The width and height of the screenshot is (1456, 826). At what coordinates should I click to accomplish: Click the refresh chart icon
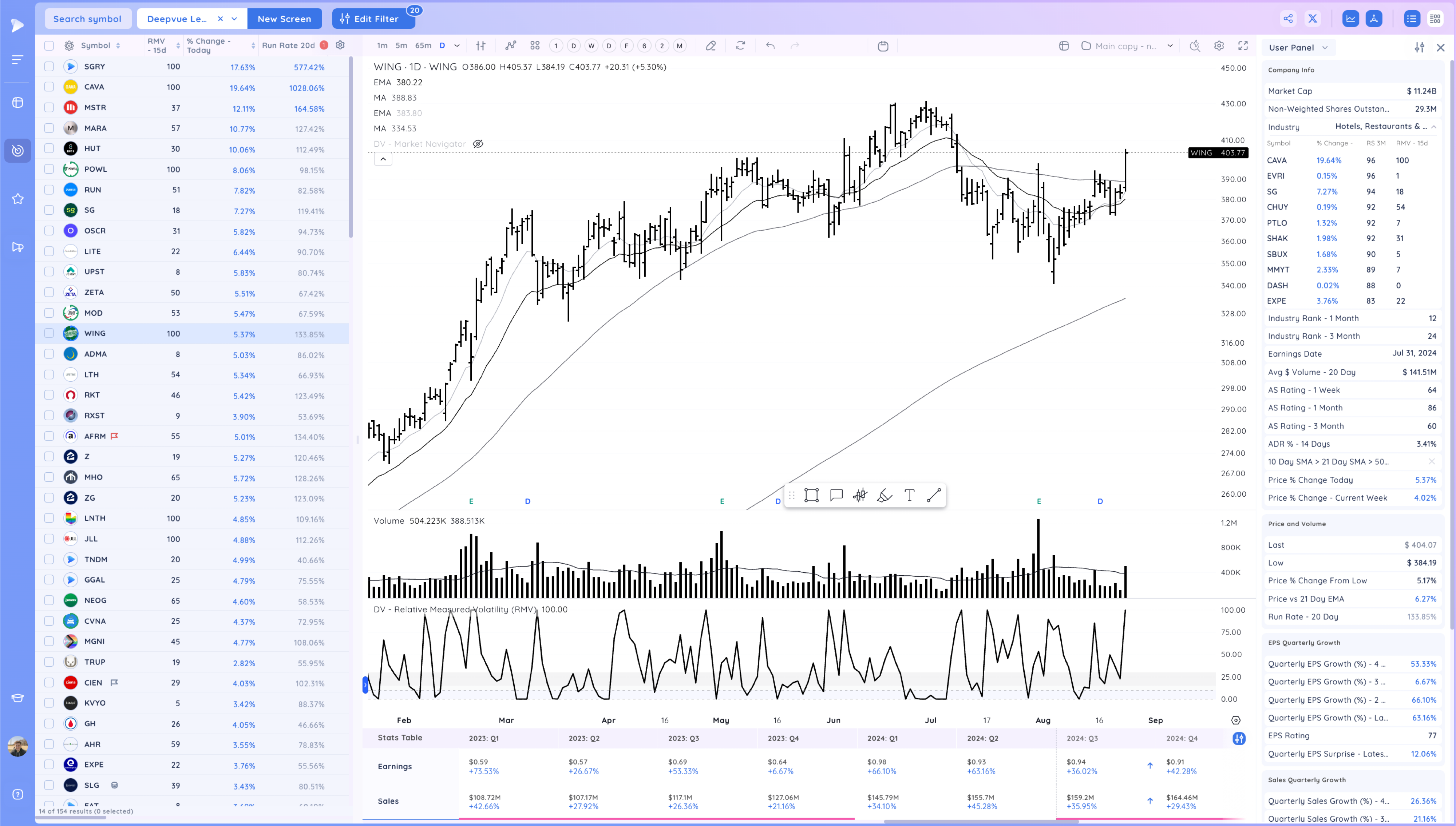tap(740, 46)
